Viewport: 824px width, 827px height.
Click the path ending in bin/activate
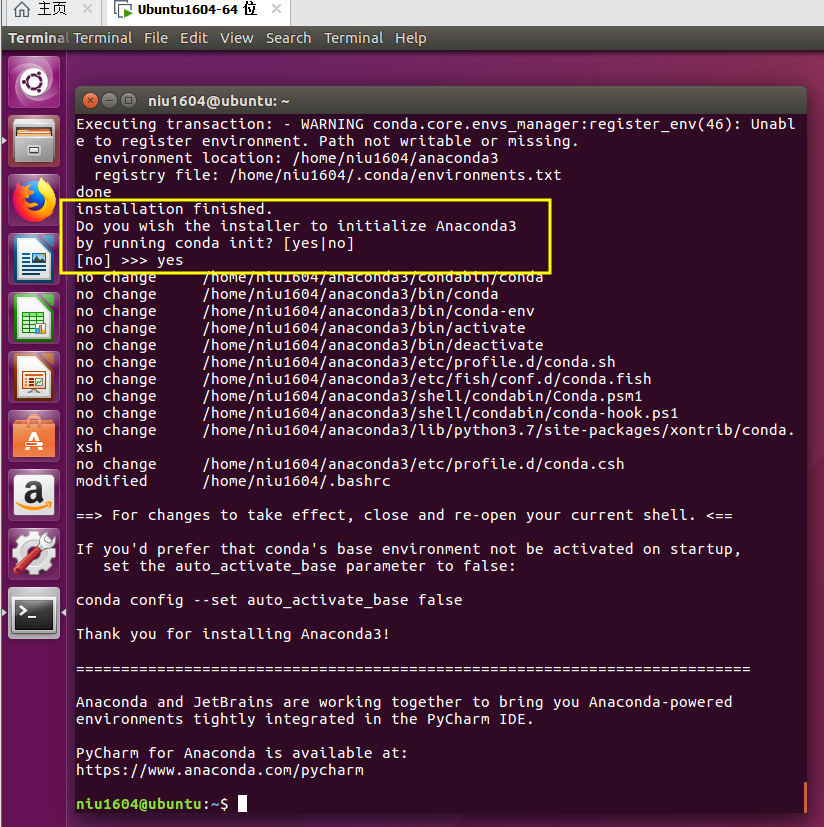(x=364, y=328)
